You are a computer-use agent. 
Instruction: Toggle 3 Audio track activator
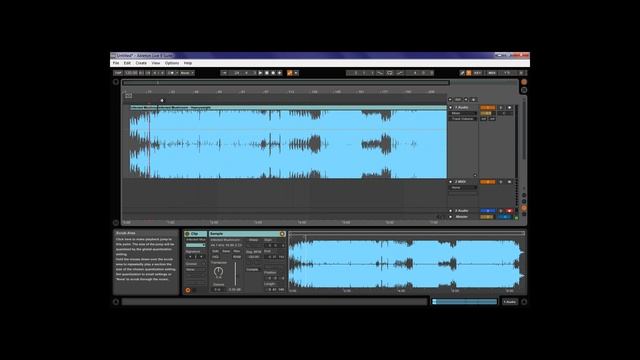(488, 211)
